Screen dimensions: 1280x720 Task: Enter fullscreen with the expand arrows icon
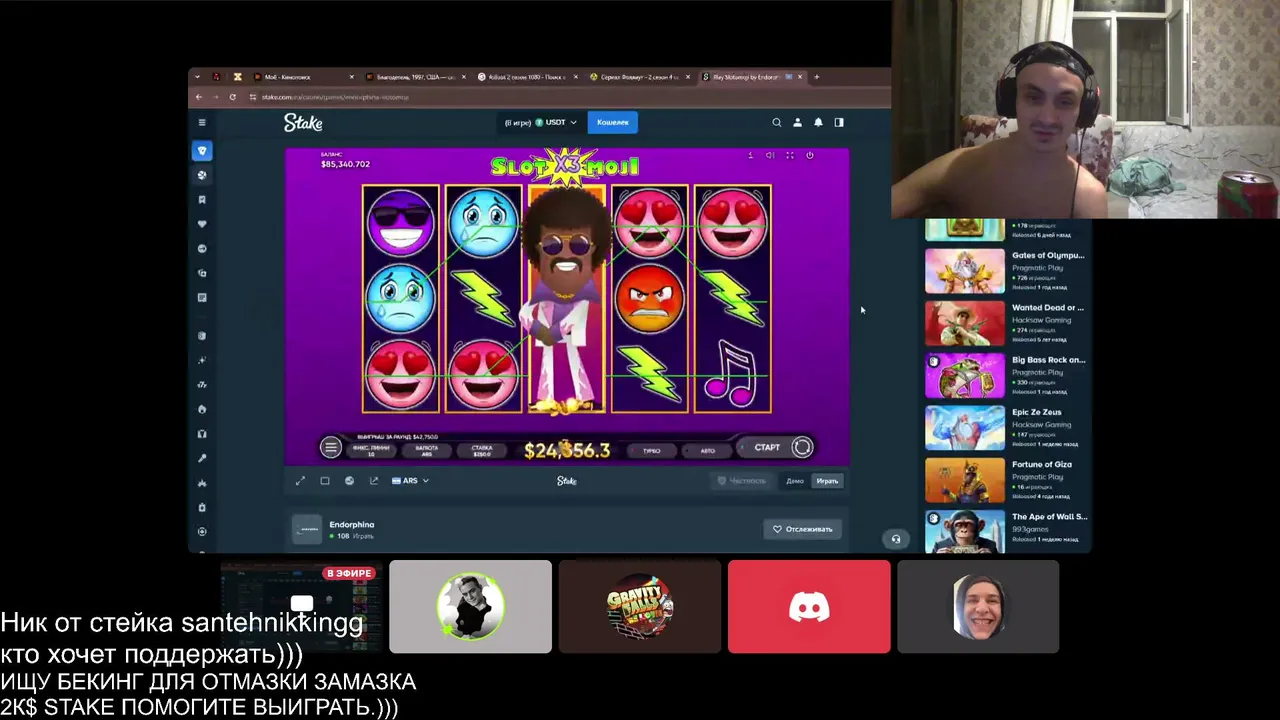300,481
